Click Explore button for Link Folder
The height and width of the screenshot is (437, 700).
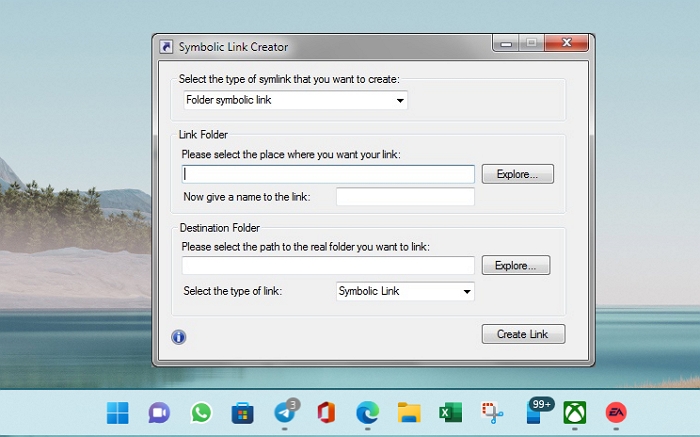(518, 174)
